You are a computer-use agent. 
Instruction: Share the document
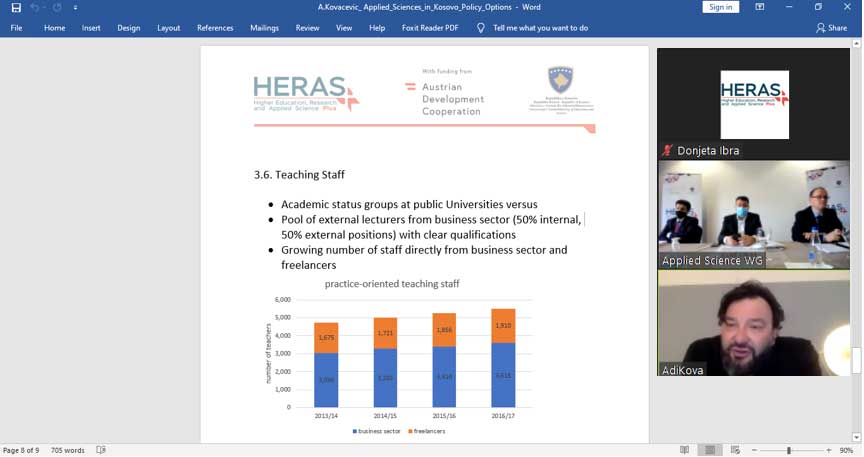click(832, 28)
